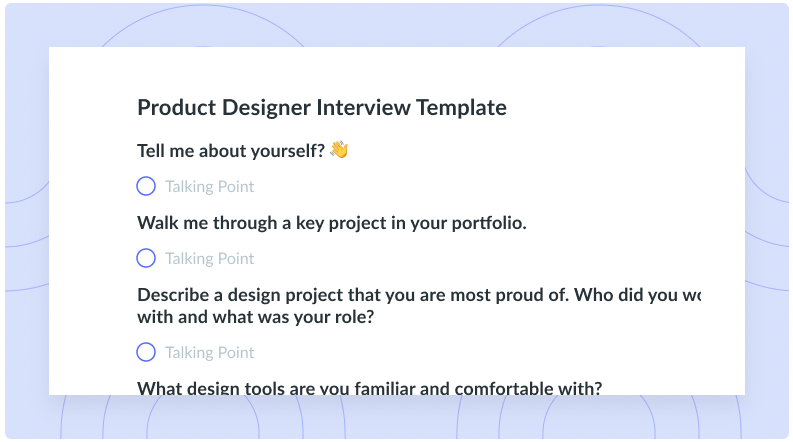Check the circle under 'Tell me about yourself?'
The height and width of the screenshot is (442, 793).
(x=146, y=186)
